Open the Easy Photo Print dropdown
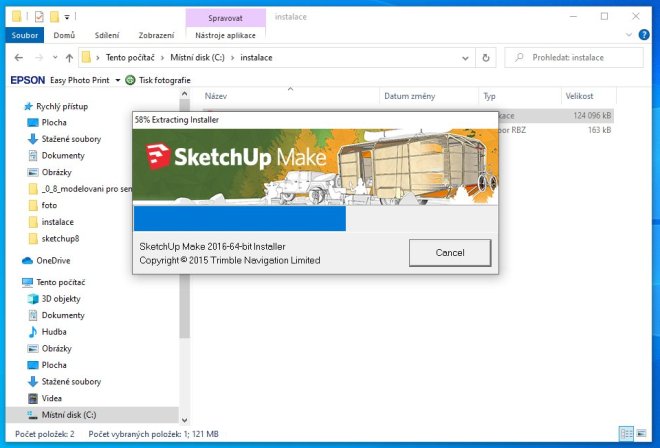 117,80
